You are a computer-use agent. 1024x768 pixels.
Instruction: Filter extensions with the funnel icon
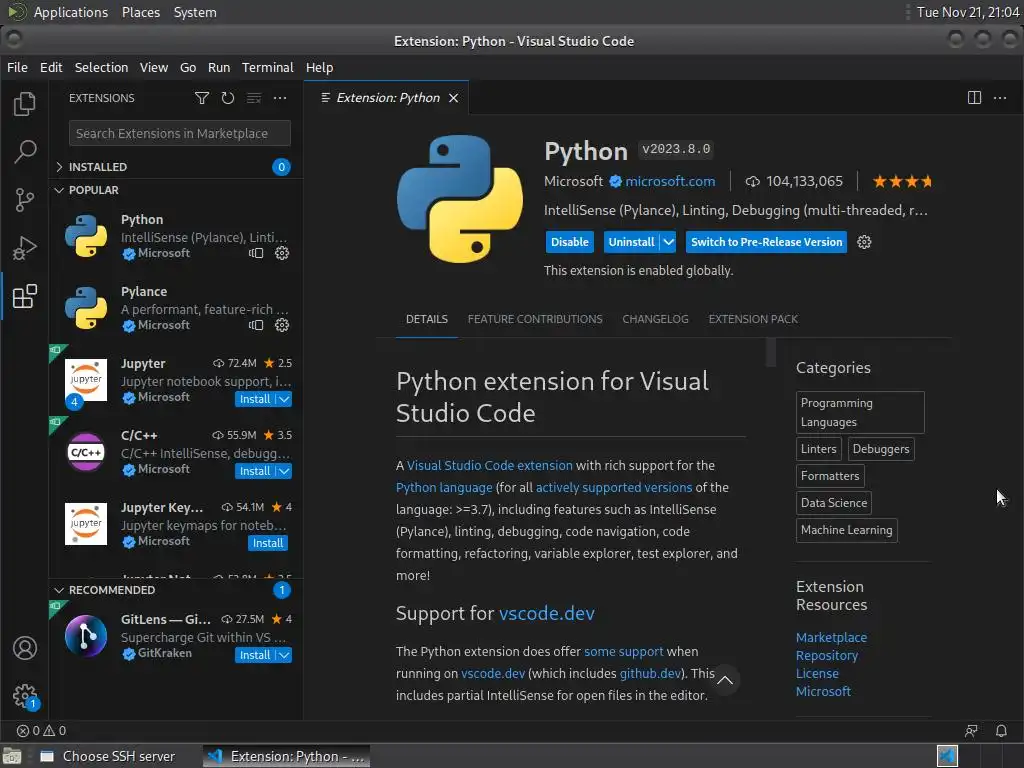tap(202, 98)
